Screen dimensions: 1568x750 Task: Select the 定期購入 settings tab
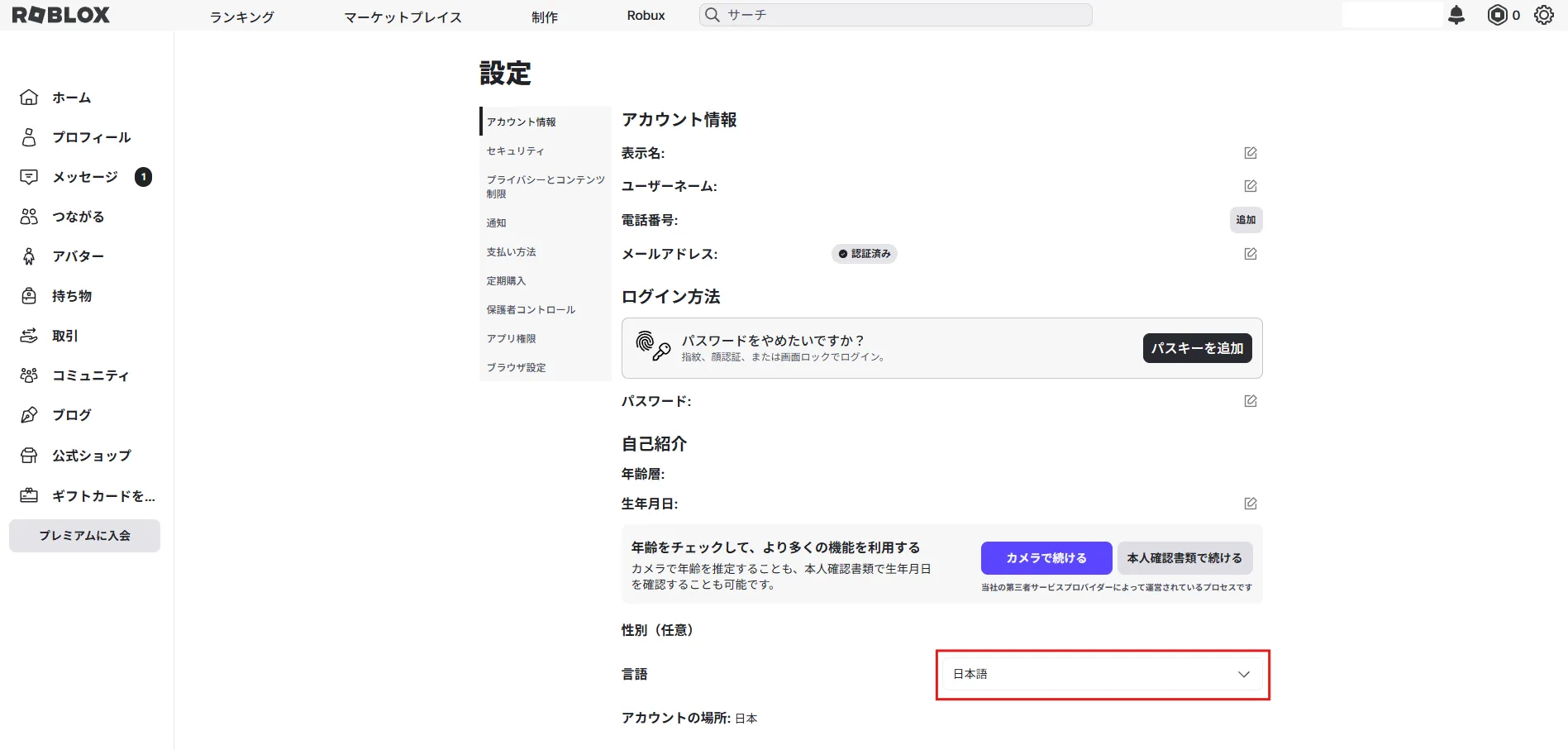[546, 281]
